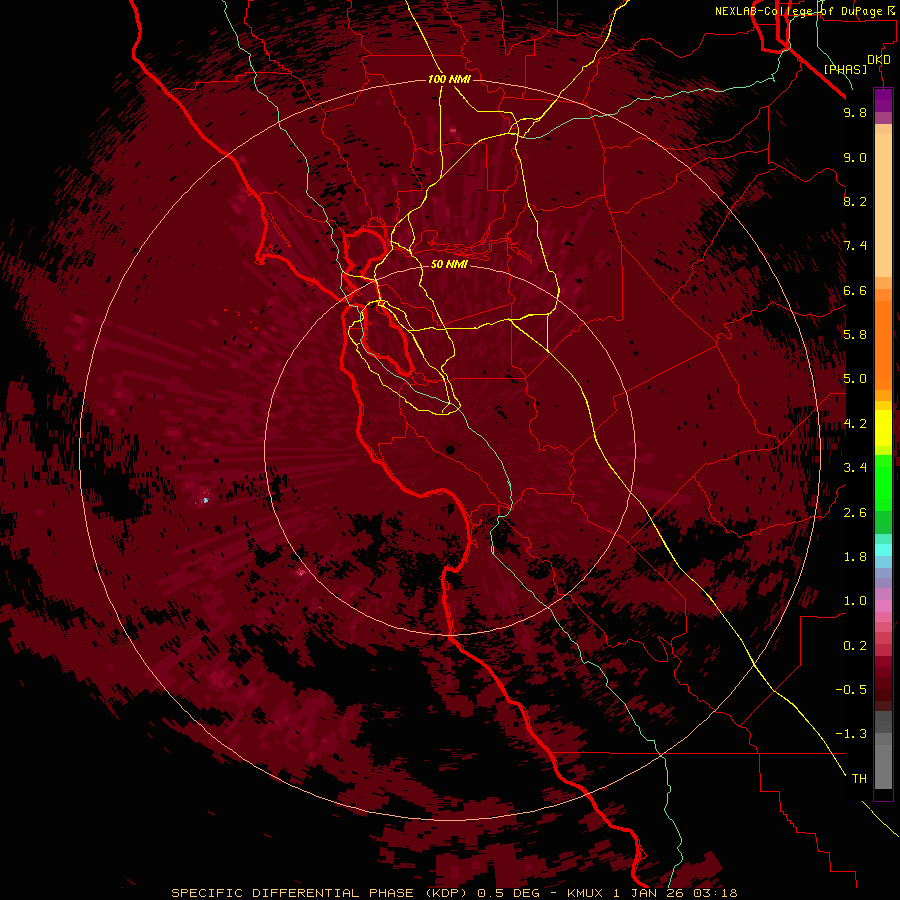The width and height of the screenshot is (900, 900).
Task: Click the 0.5 DEG elevation text in caption
Action: (x=511, y=893)
